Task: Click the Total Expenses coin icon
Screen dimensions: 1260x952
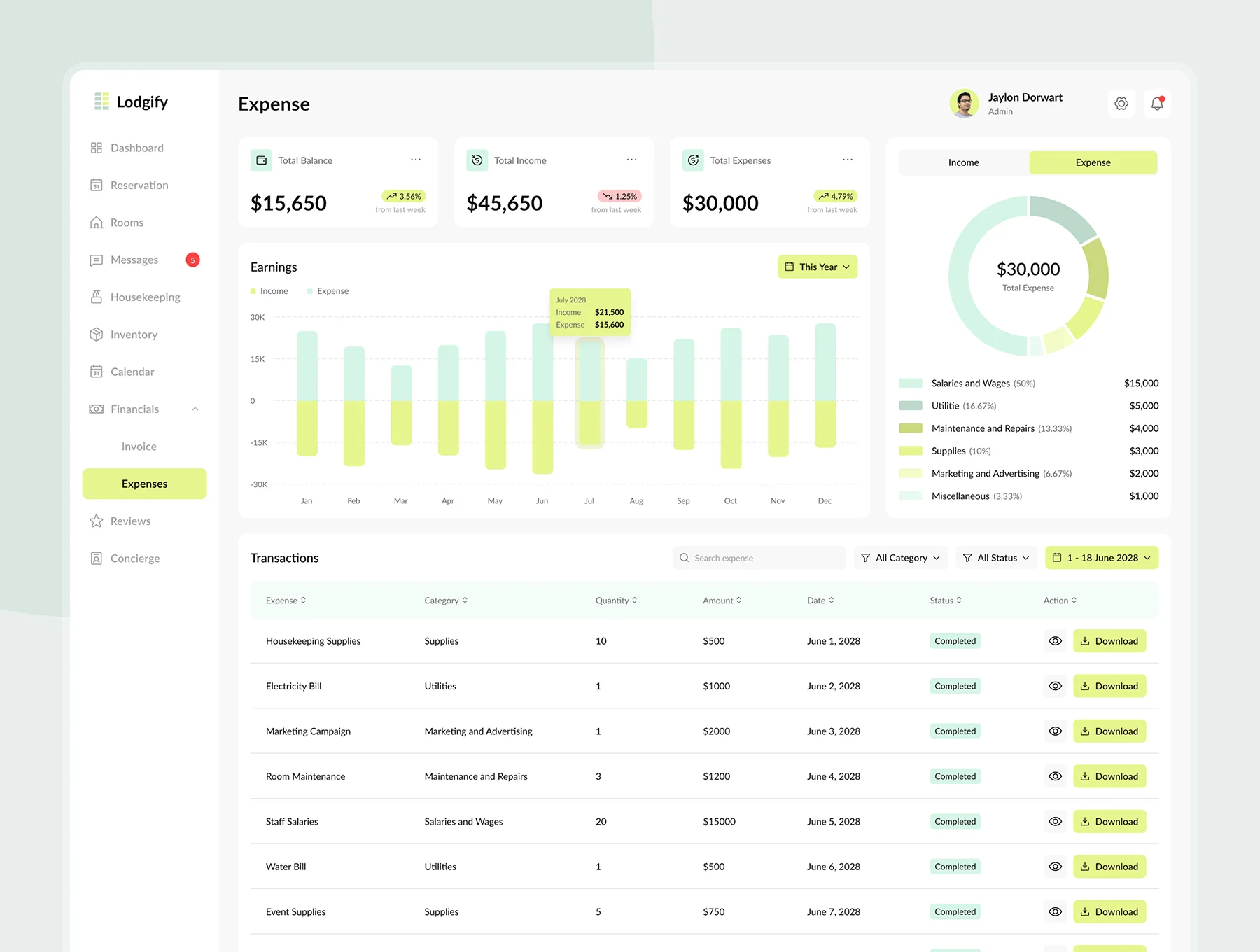Action: [x=693, y=160]
